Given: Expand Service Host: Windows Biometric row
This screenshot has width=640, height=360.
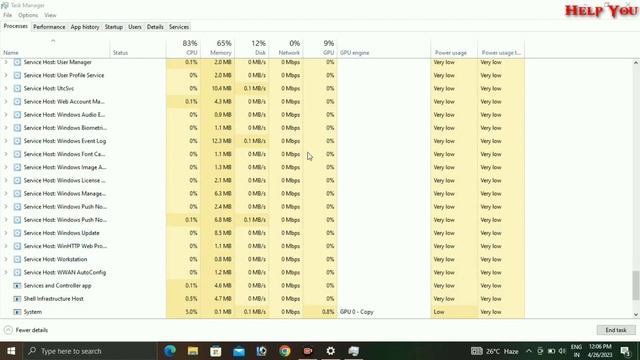Looking at the screenshot, I should 6,128.
